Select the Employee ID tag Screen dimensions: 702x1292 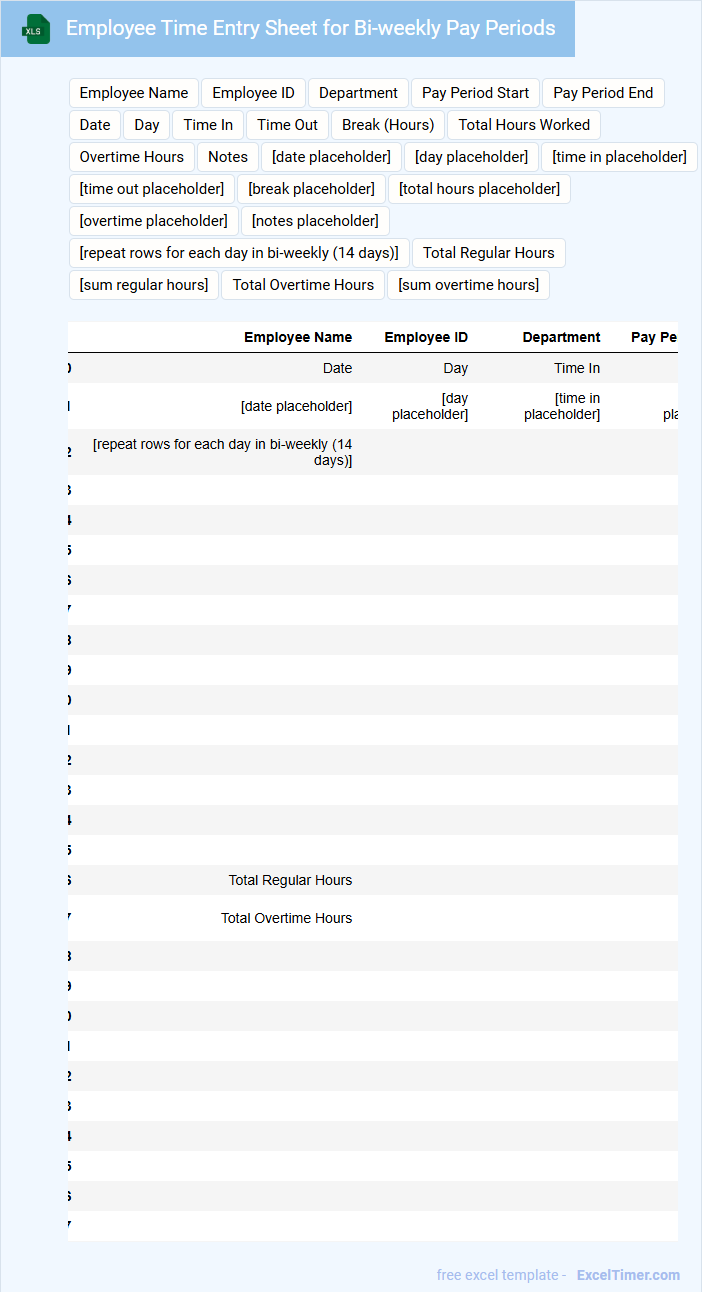pos(254,93)
